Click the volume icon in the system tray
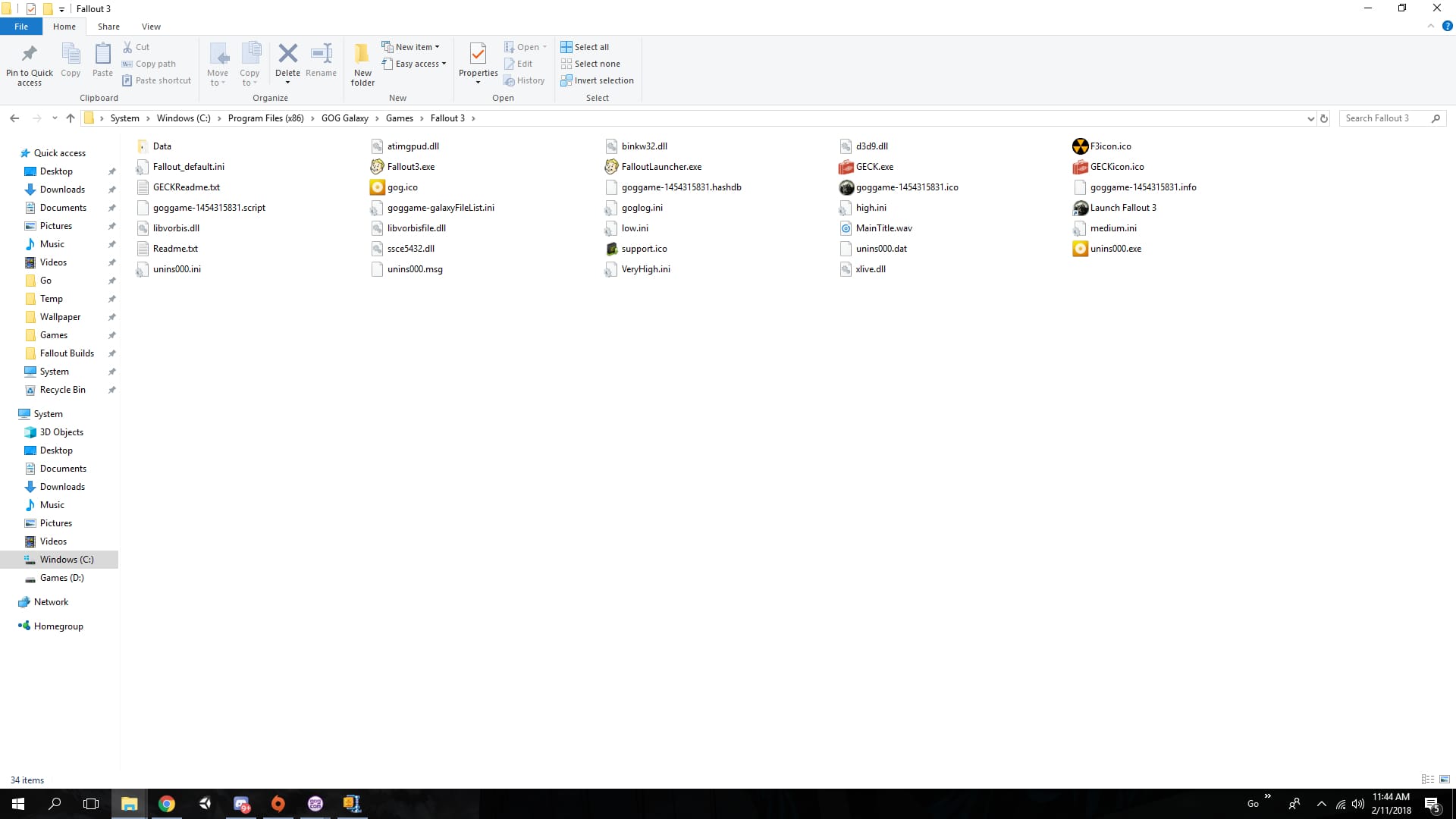 (x=1358, y=804)
